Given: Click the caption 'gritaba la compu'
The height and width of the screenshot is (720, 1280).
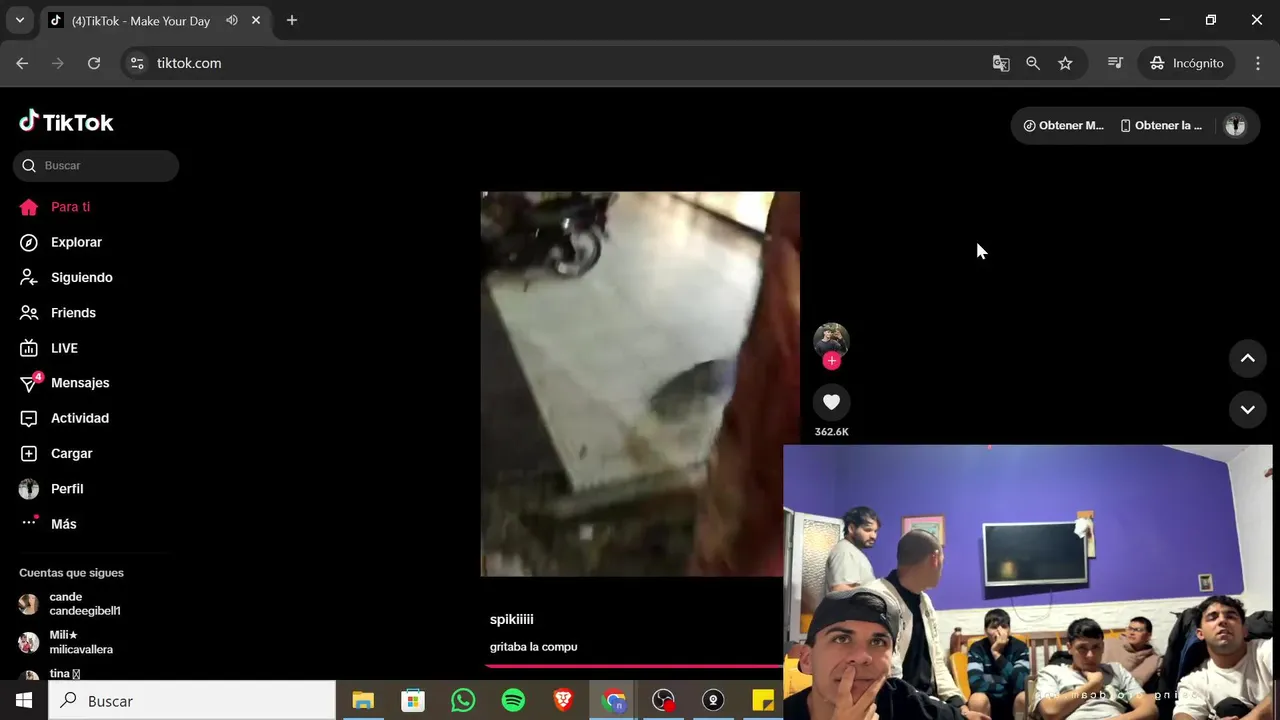Looking at the screenshot, I should [x=534, y=647].
